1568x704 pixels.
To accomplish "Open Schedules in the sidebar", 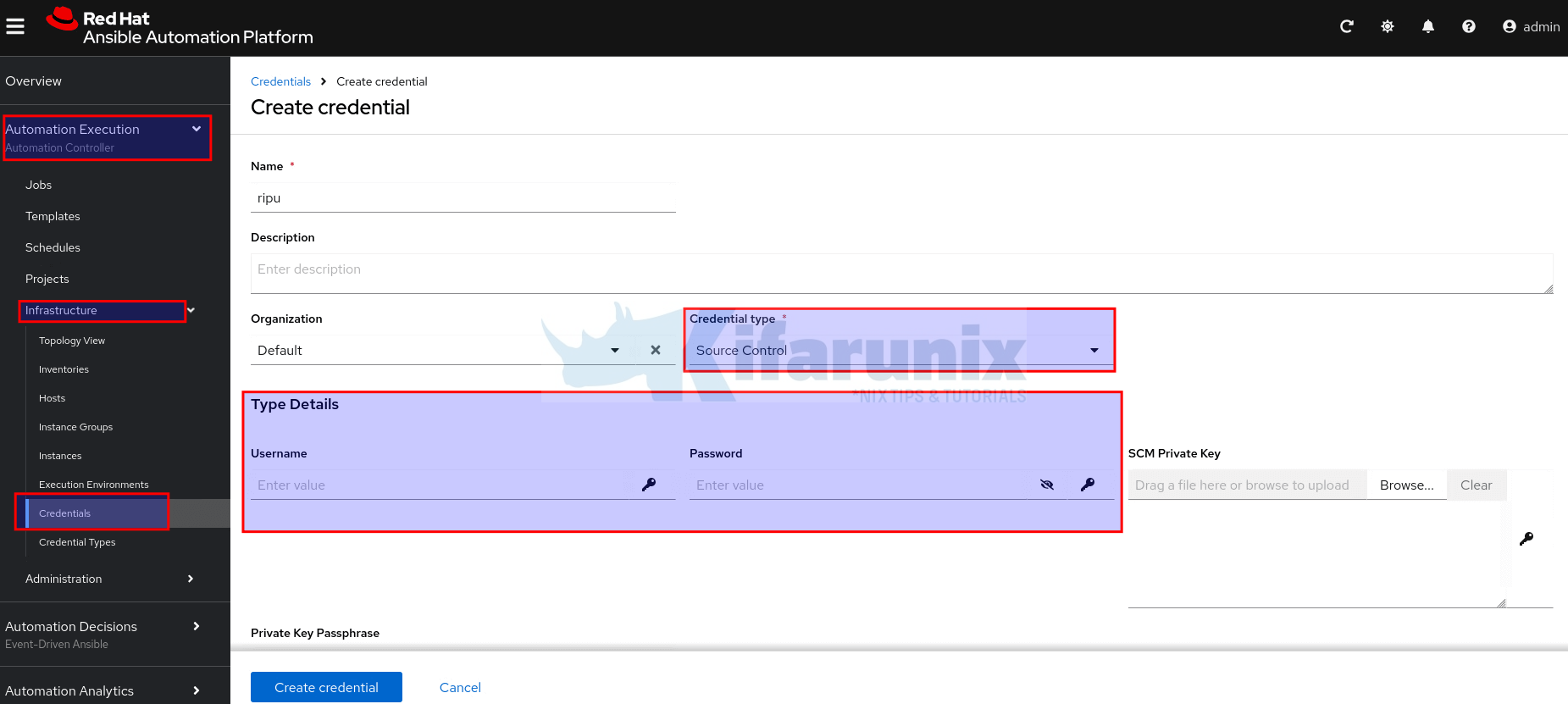I will [53, 247].
